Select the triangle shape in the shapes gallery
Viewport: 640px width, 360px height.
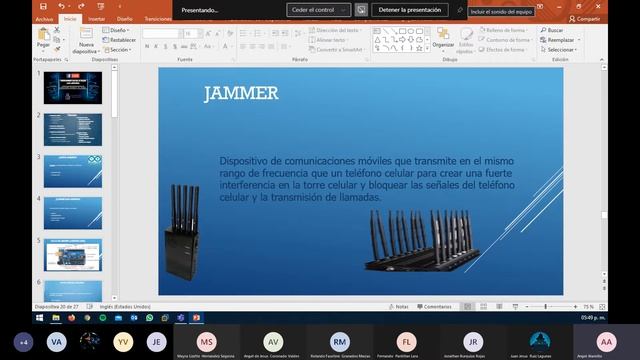377,40
